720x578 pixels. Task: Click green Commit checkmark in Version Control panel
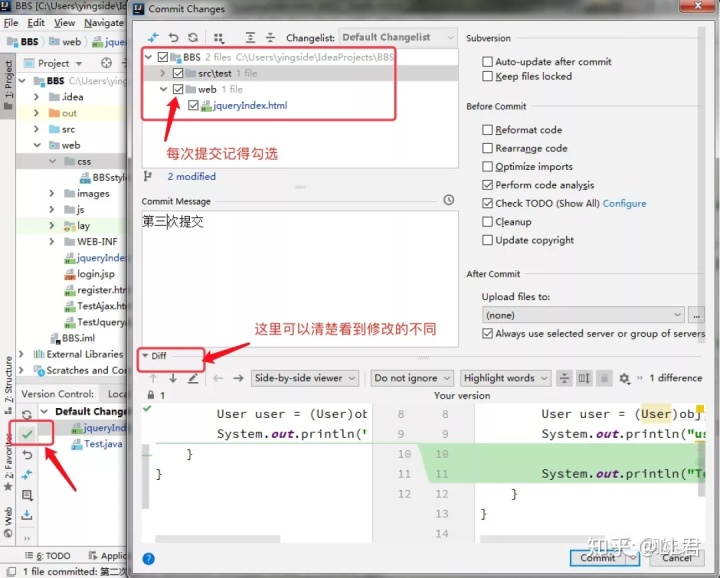click(x=27, y=434)
